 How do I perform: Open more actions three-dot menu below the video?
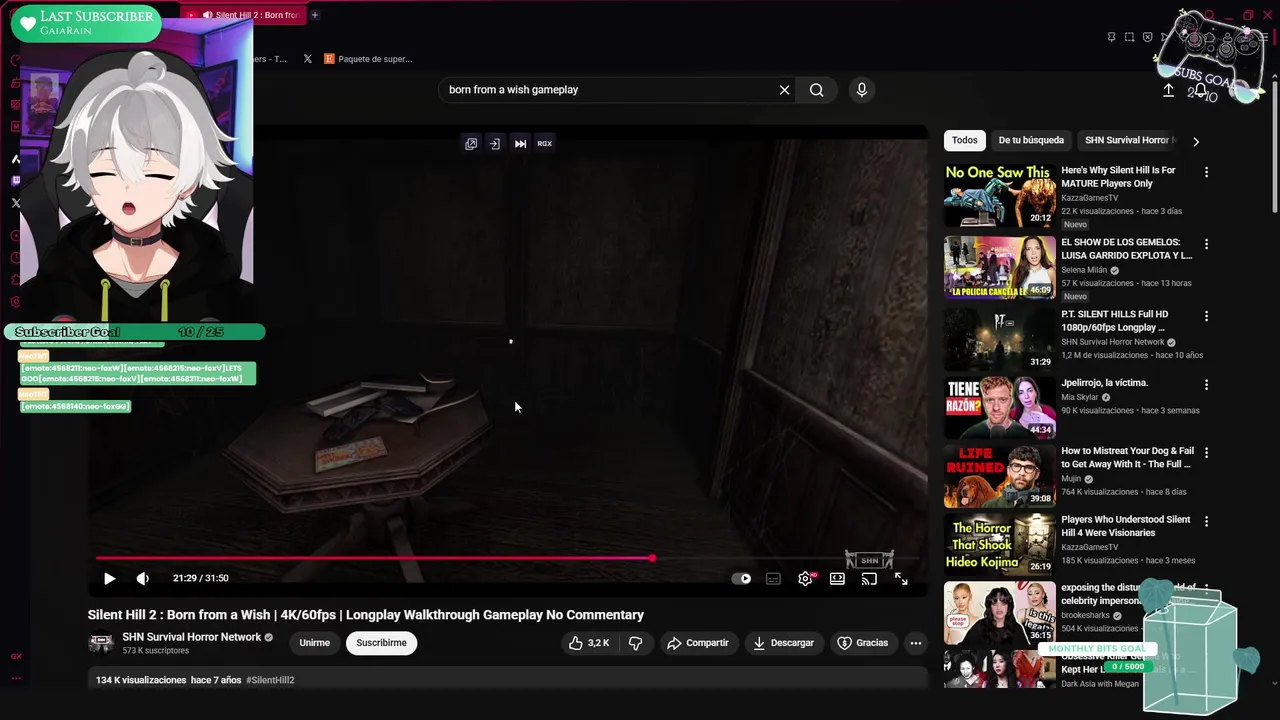[915, 643]
